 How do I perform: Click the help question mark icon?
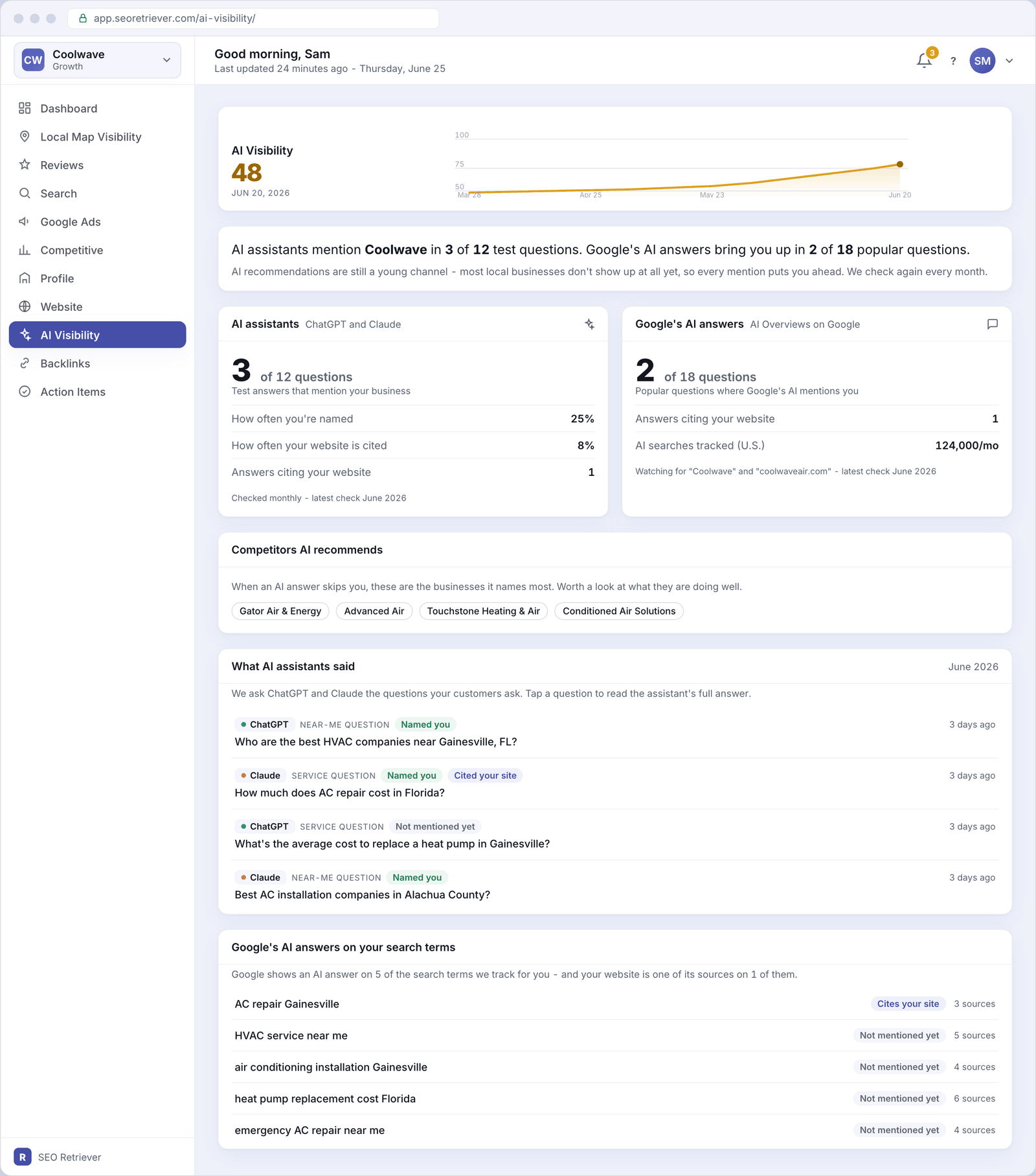point(953,61)
